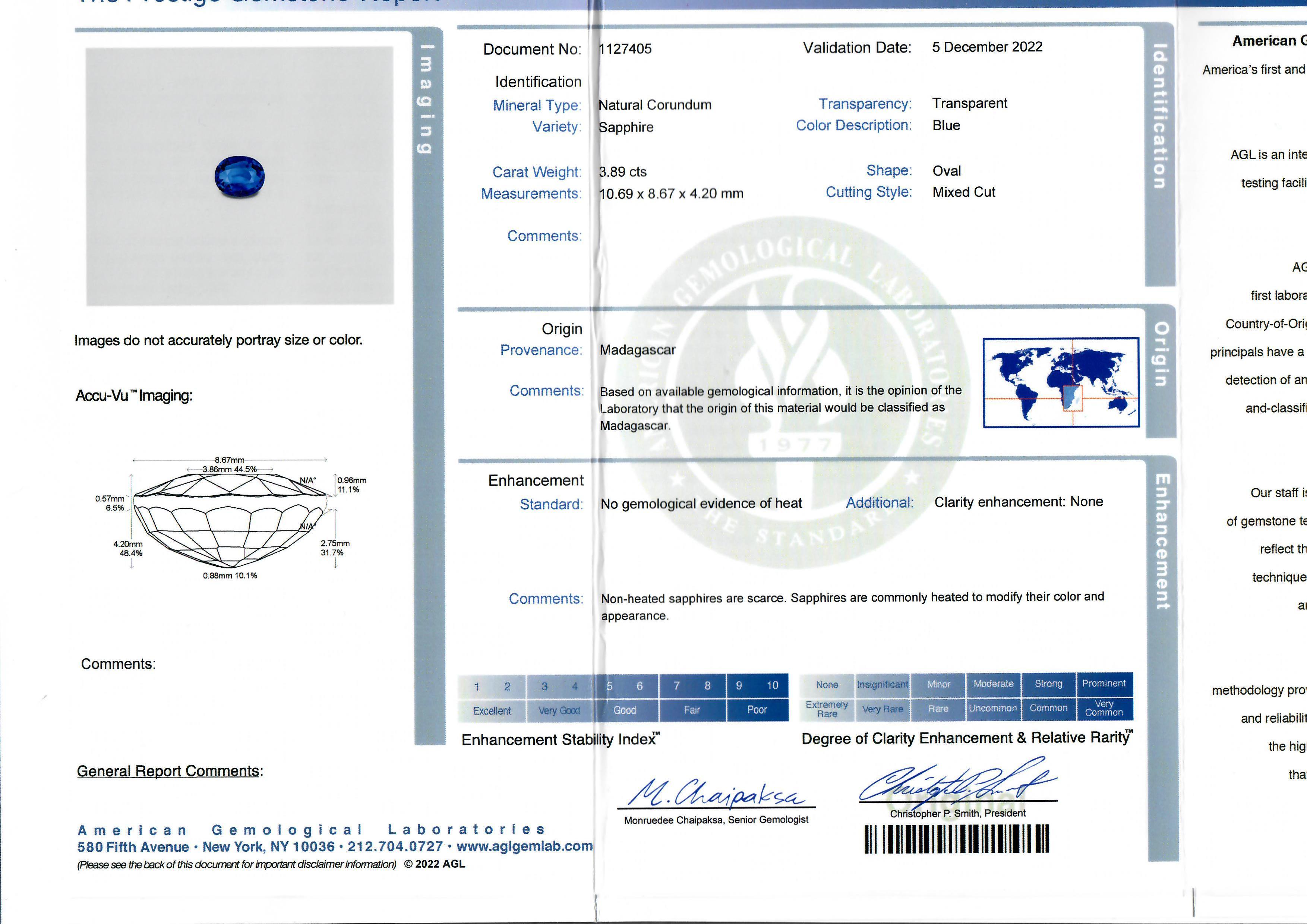
Task: Click the 0.88mm 10.1% culet dimension
Action: [230, 576]
